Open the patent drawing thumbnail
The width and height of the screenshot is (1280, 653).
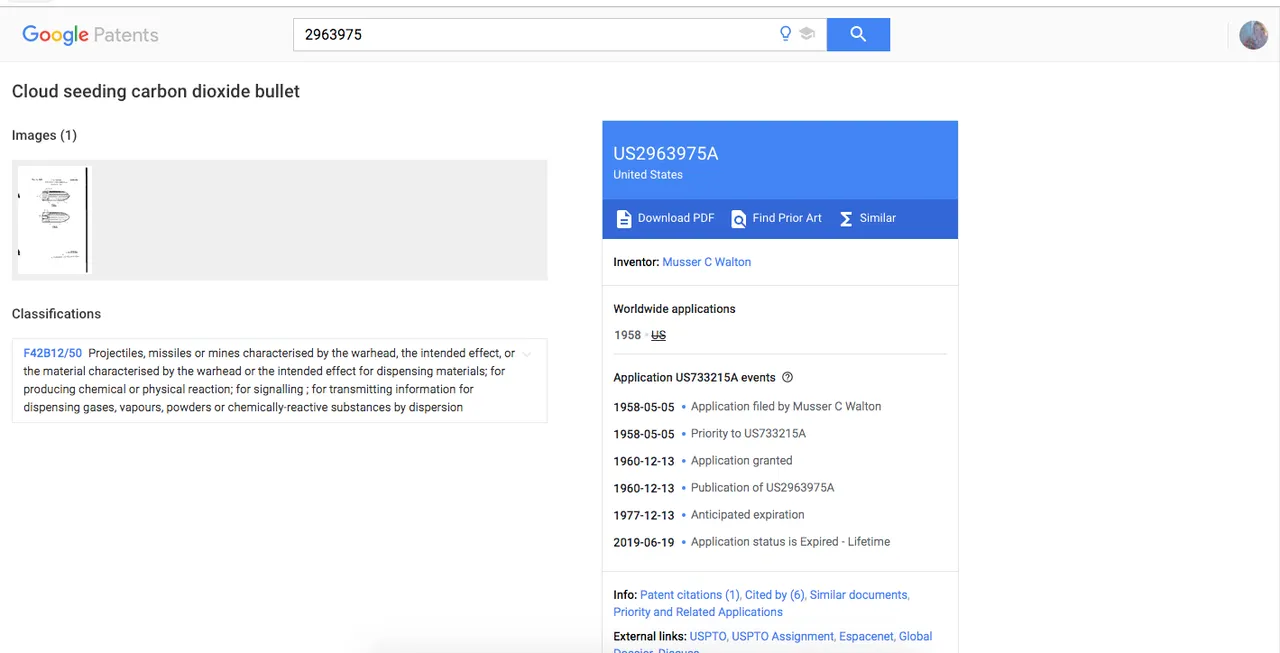tap(54, 220)
